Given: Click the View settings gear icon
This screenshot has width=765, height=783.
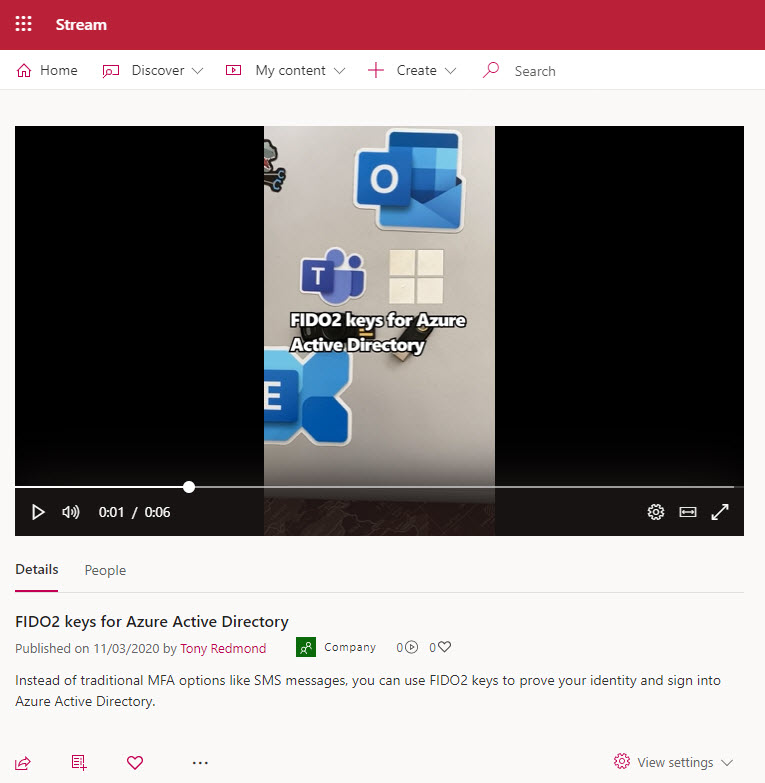Looking at the screenshot, I should (622, 761).
